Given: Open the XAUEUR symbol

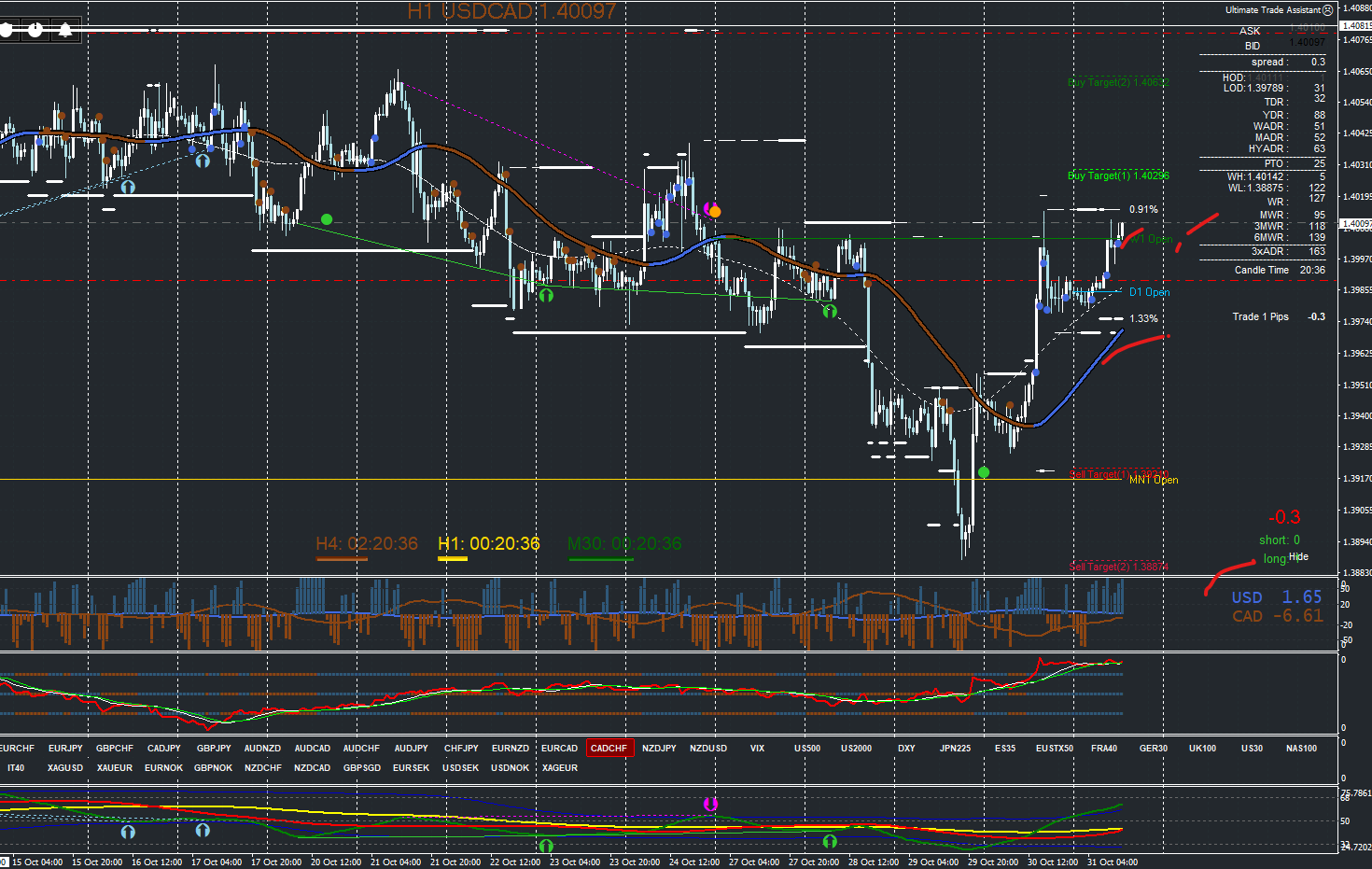Looking at the screenshot, I should [115, 768].
